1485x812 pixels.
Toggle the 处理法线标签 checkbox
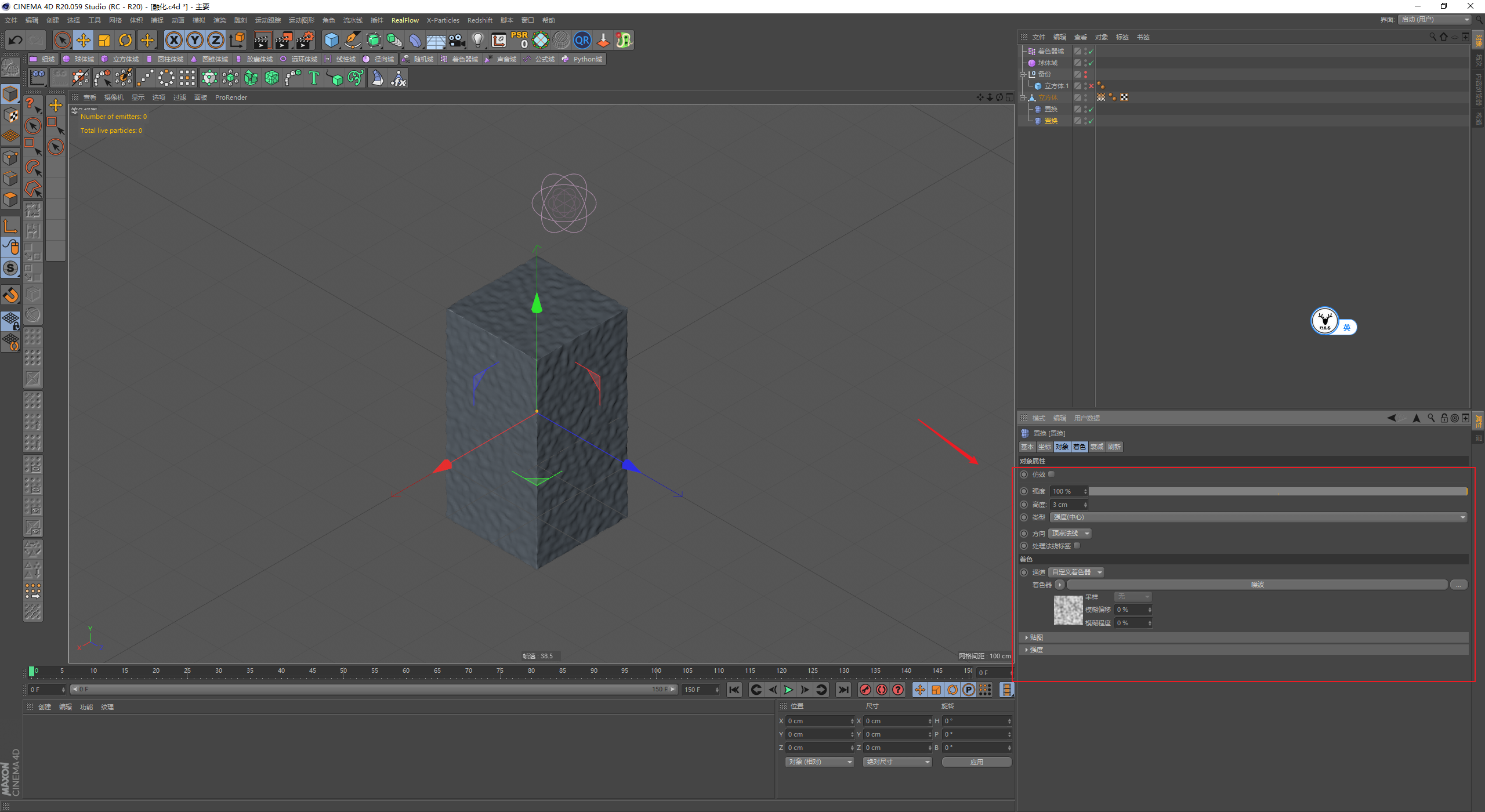point(1077,546)
